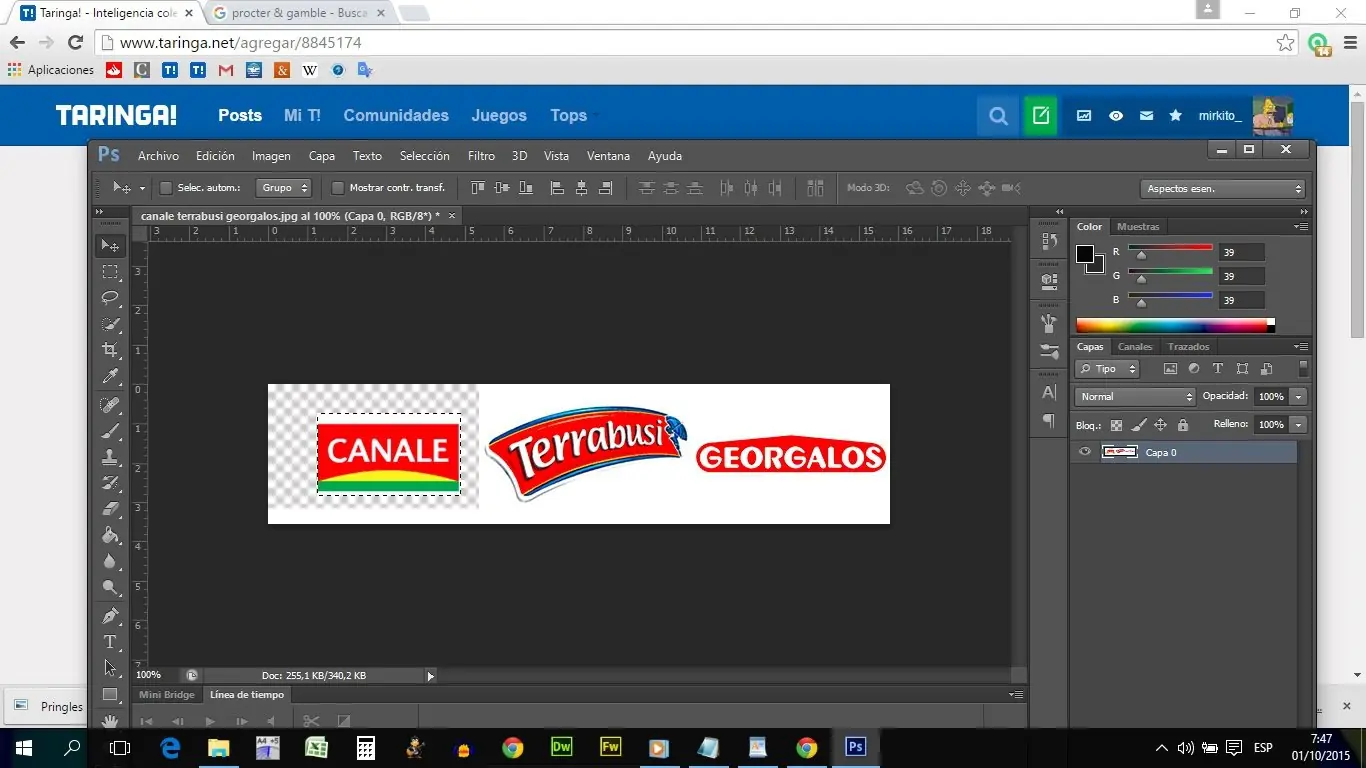Select the Pen tool
This screenshot has height=768, width=1366.
point(110,616)
